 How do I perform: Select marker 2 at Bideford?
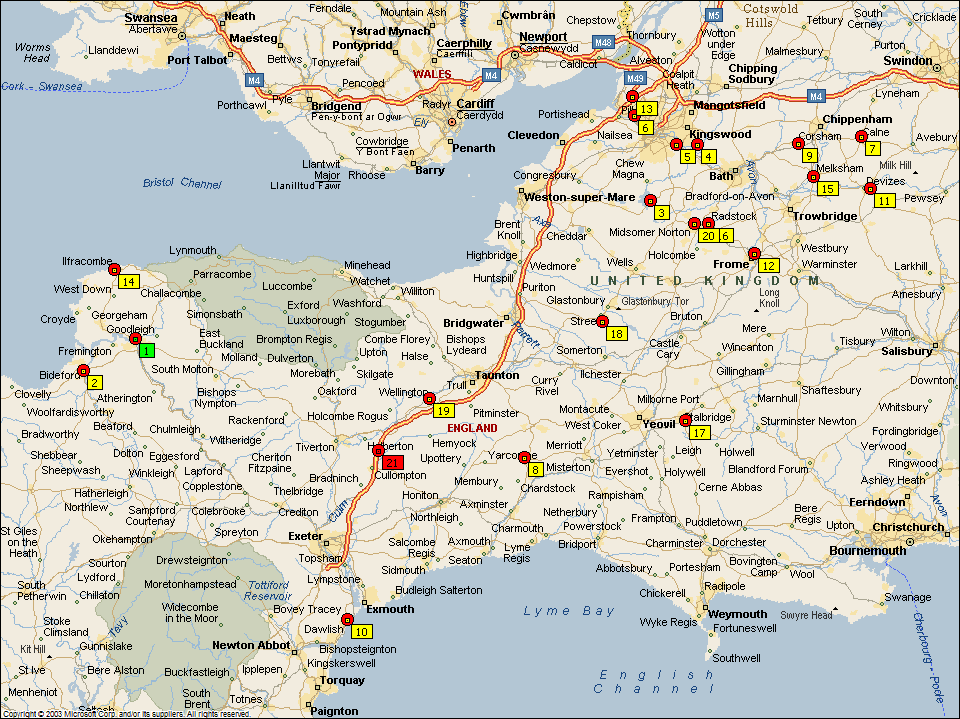pyautogui.click(x=95, y=382)
